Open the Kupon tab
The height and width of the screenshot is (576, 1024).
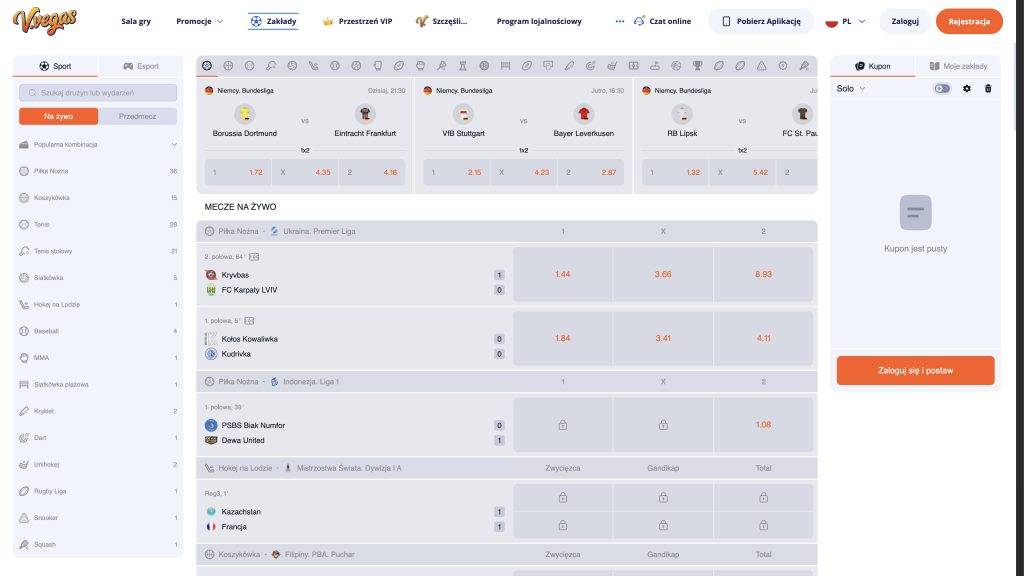872,66
